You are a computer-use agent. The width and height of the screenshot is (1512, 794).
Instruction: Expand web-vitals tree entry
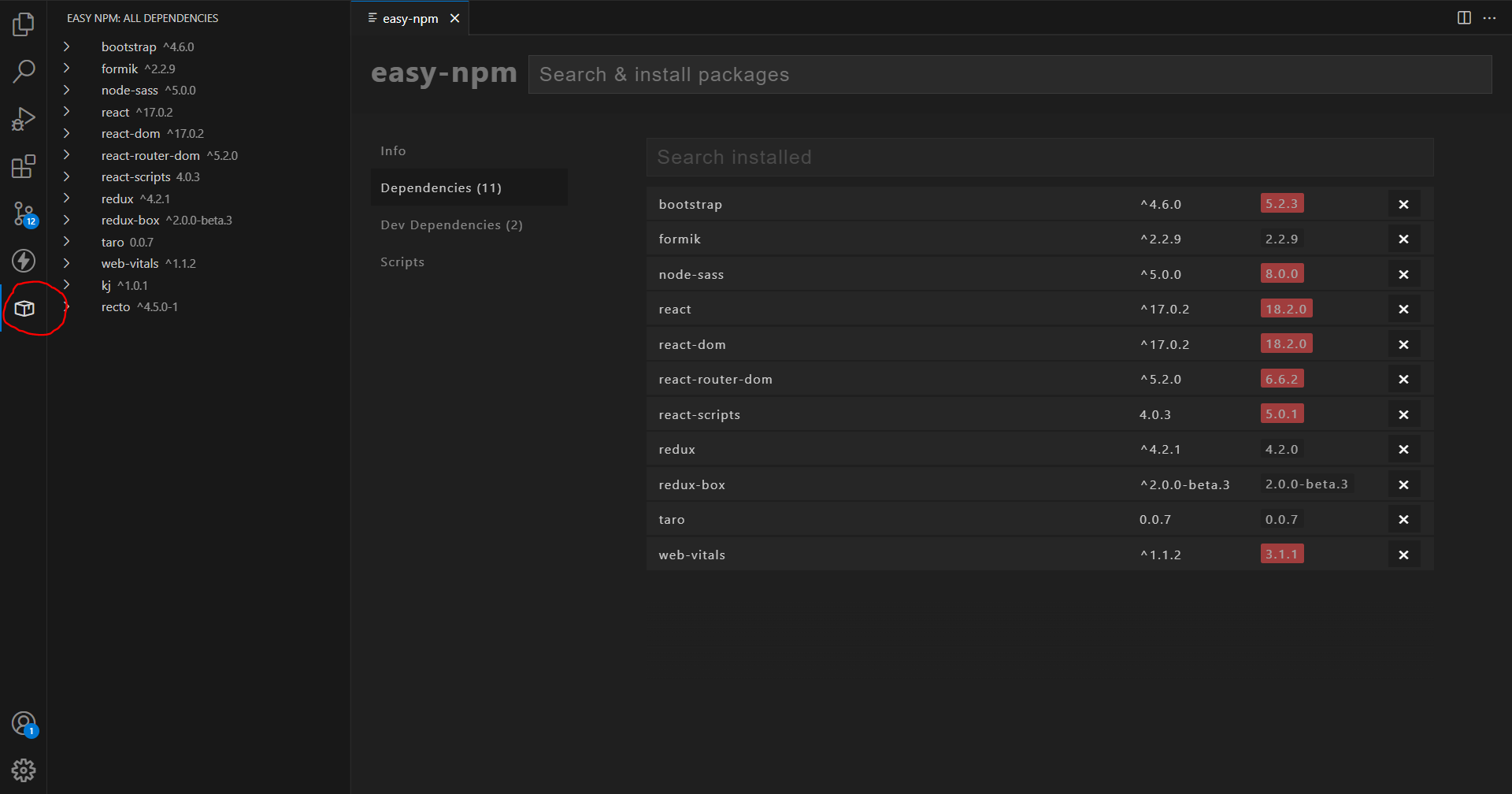click(x=67, y=263)
